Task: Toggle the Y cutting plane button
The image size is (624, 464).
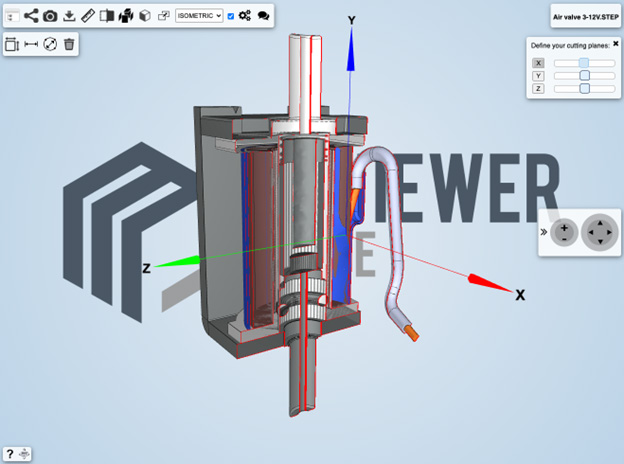Action: coord(538,75)
